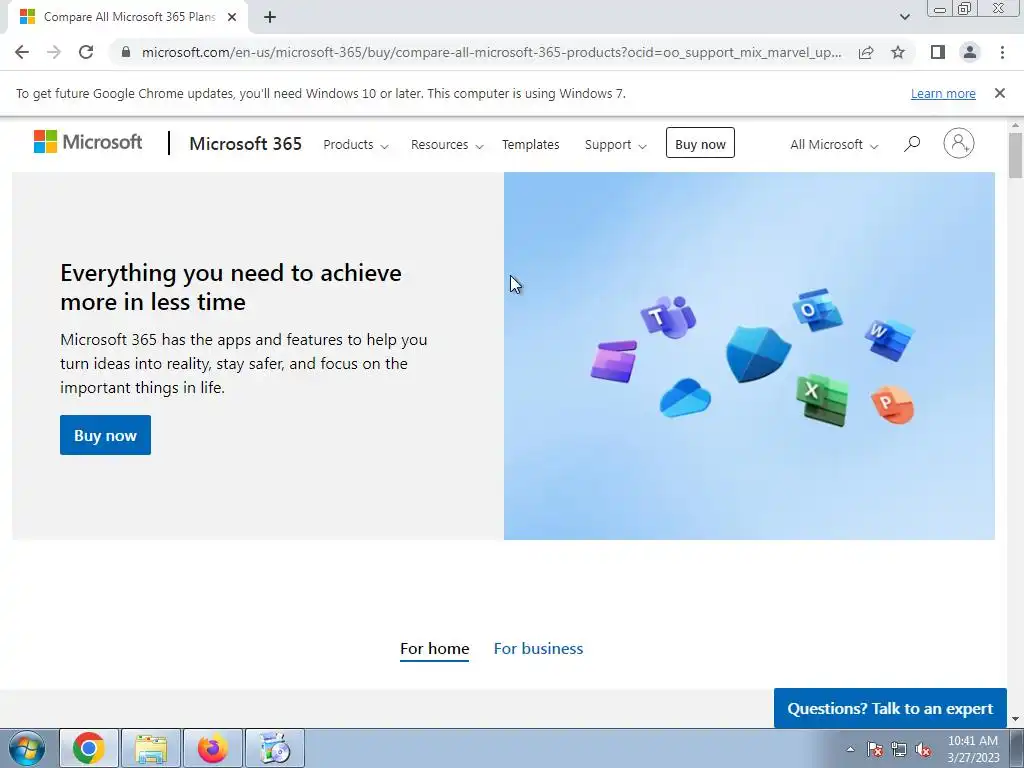Open the Chrome profile icon

970,52
